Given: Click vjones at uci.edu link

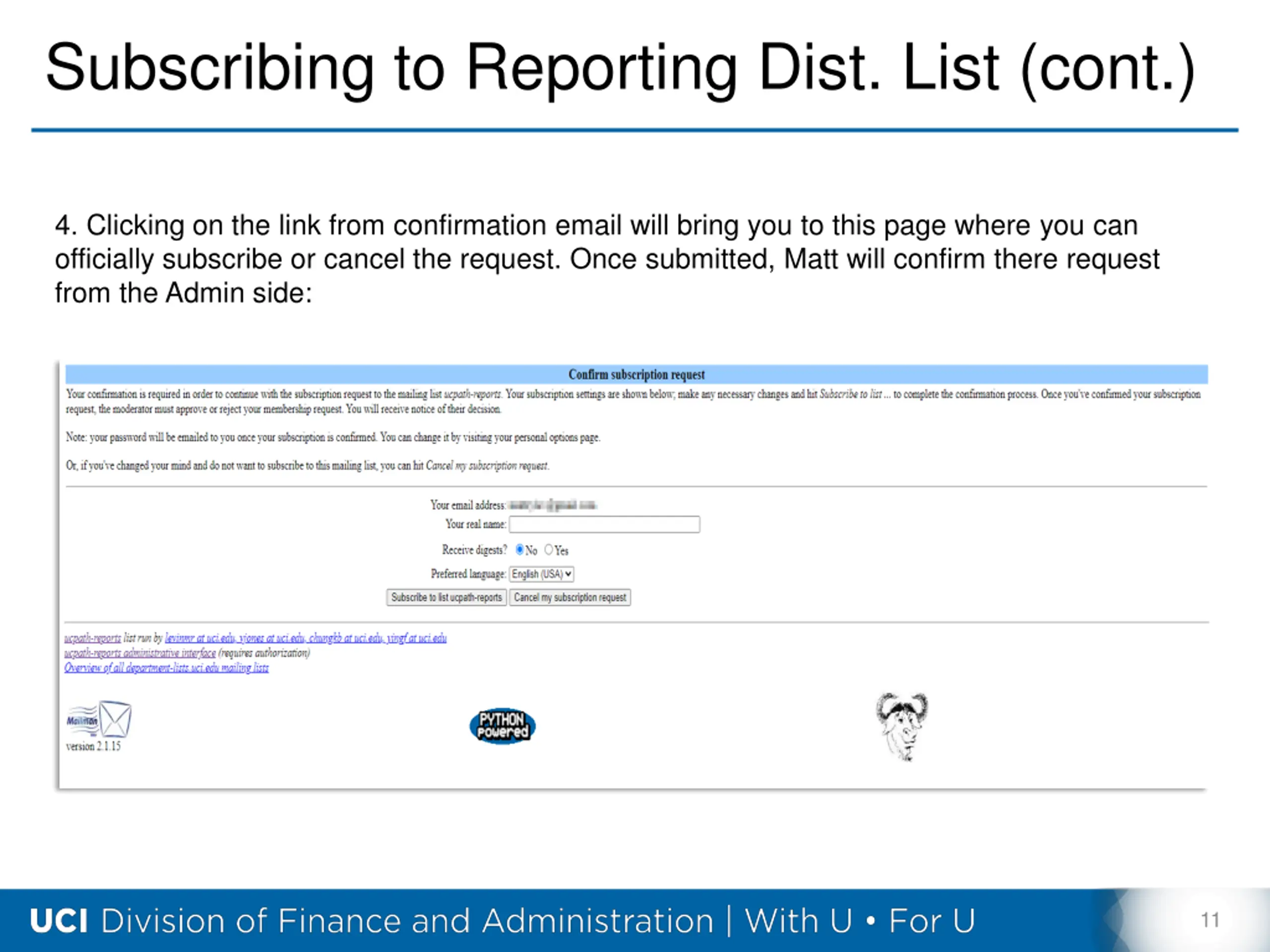Looking at the screenshot, I should [271, 638].
